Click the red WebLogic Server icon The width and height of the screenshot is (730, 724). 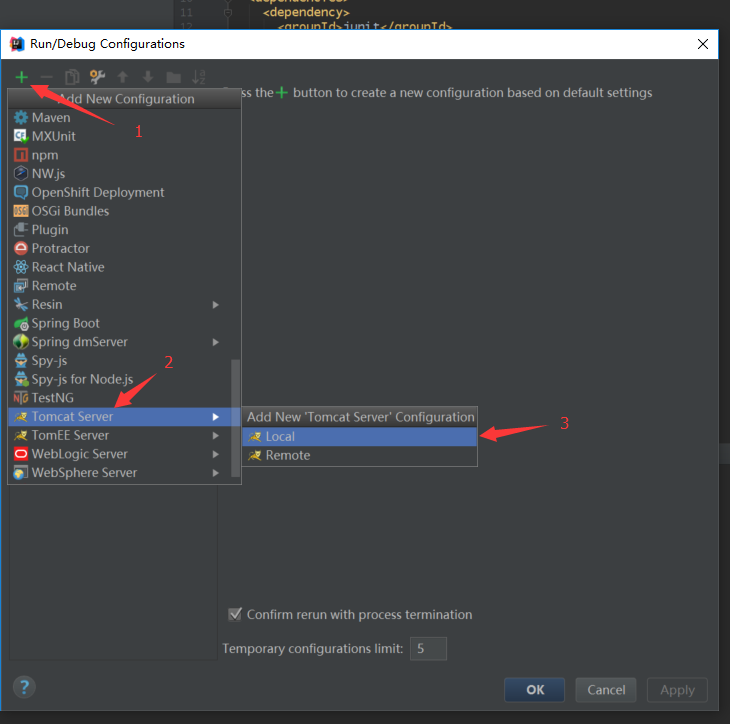point(21,453)
